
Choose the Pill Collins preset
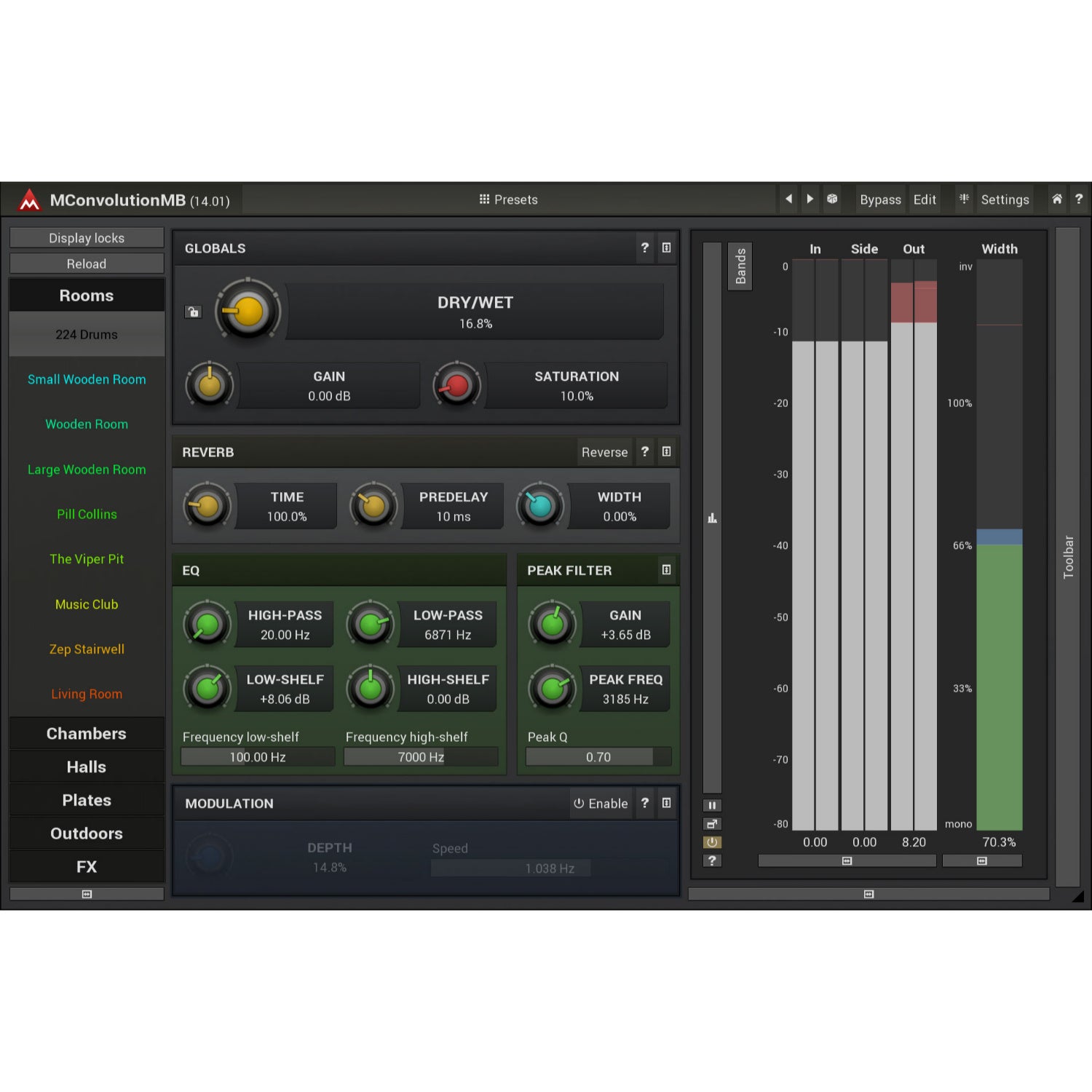coord(87,514)
